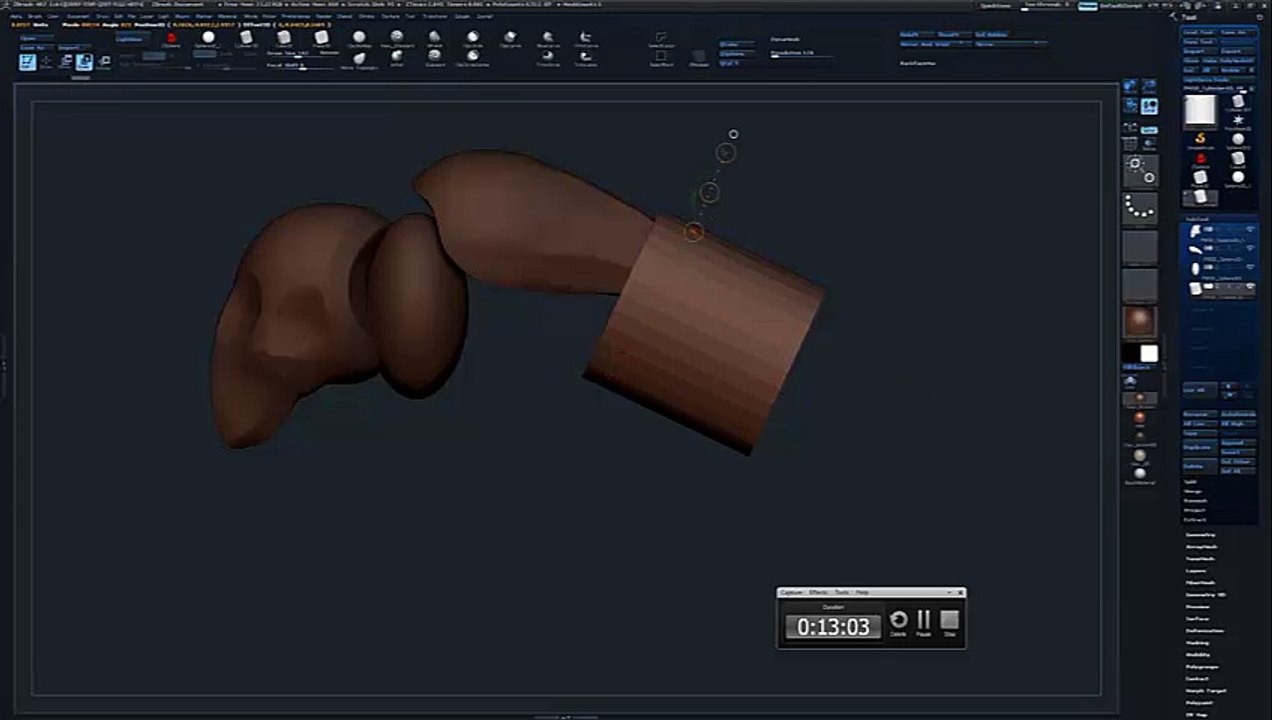Click the red brush icon in the brush shelf

click(171, 38)
